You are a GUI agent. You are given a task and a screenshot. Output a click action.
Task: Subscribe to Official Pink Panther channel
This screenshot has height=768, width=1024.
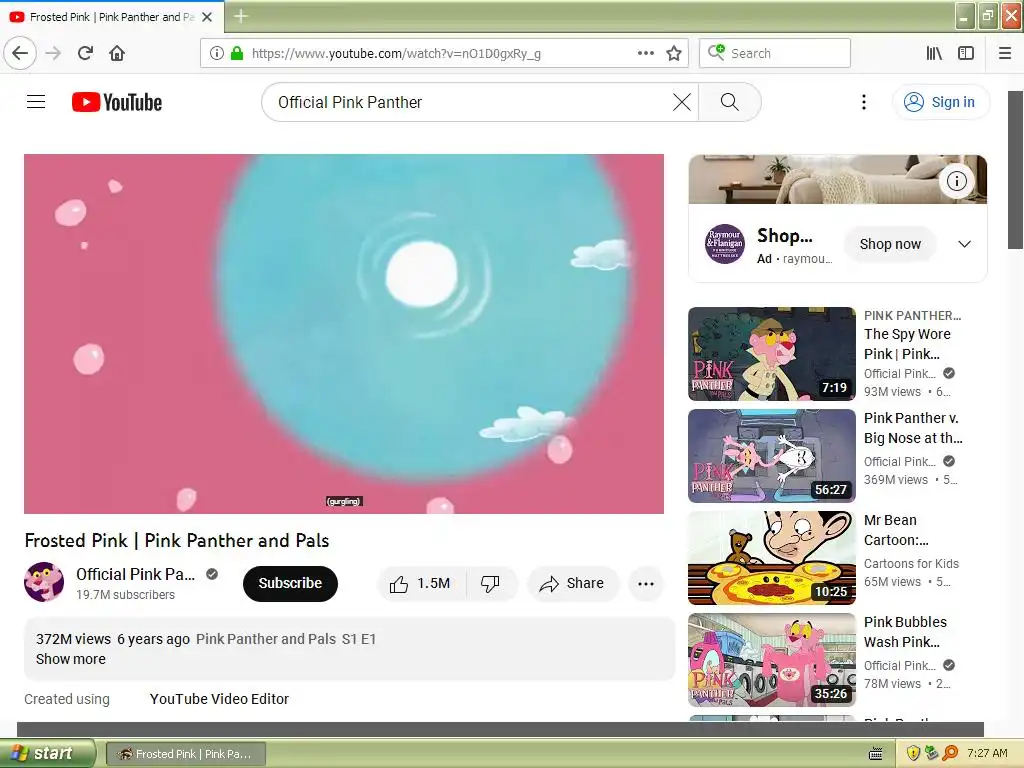point(290,583)
